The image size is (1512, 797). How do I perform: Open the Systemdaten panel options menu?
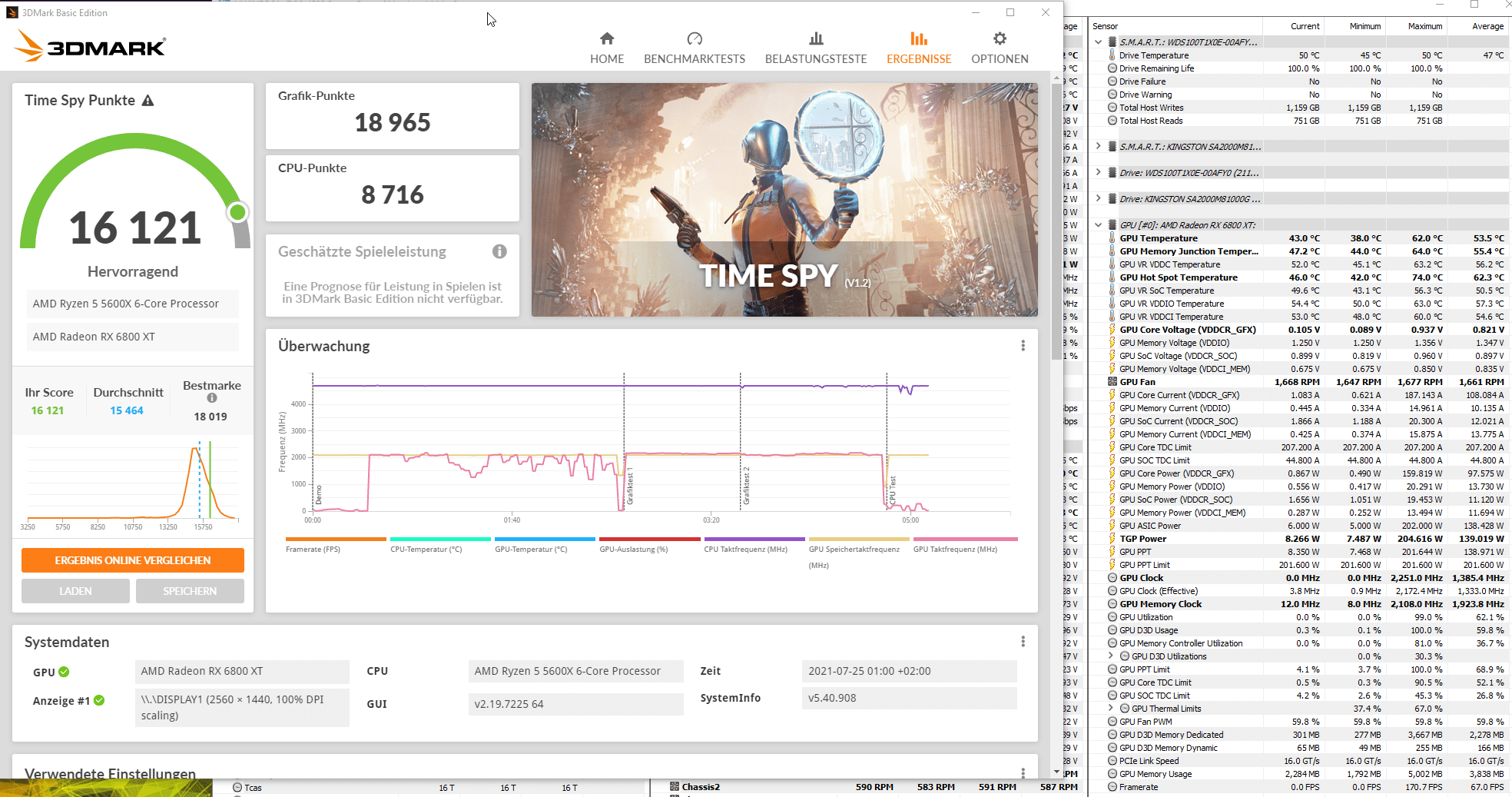click(x=1023, y=642)
